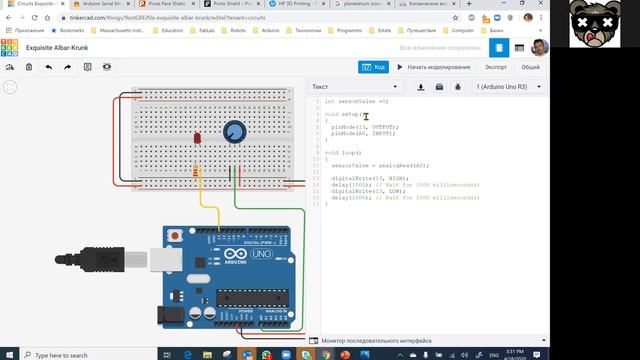Open the Текст code mode dropdown
The width and height of the screenshot is (640, 360).
point(354,87)
